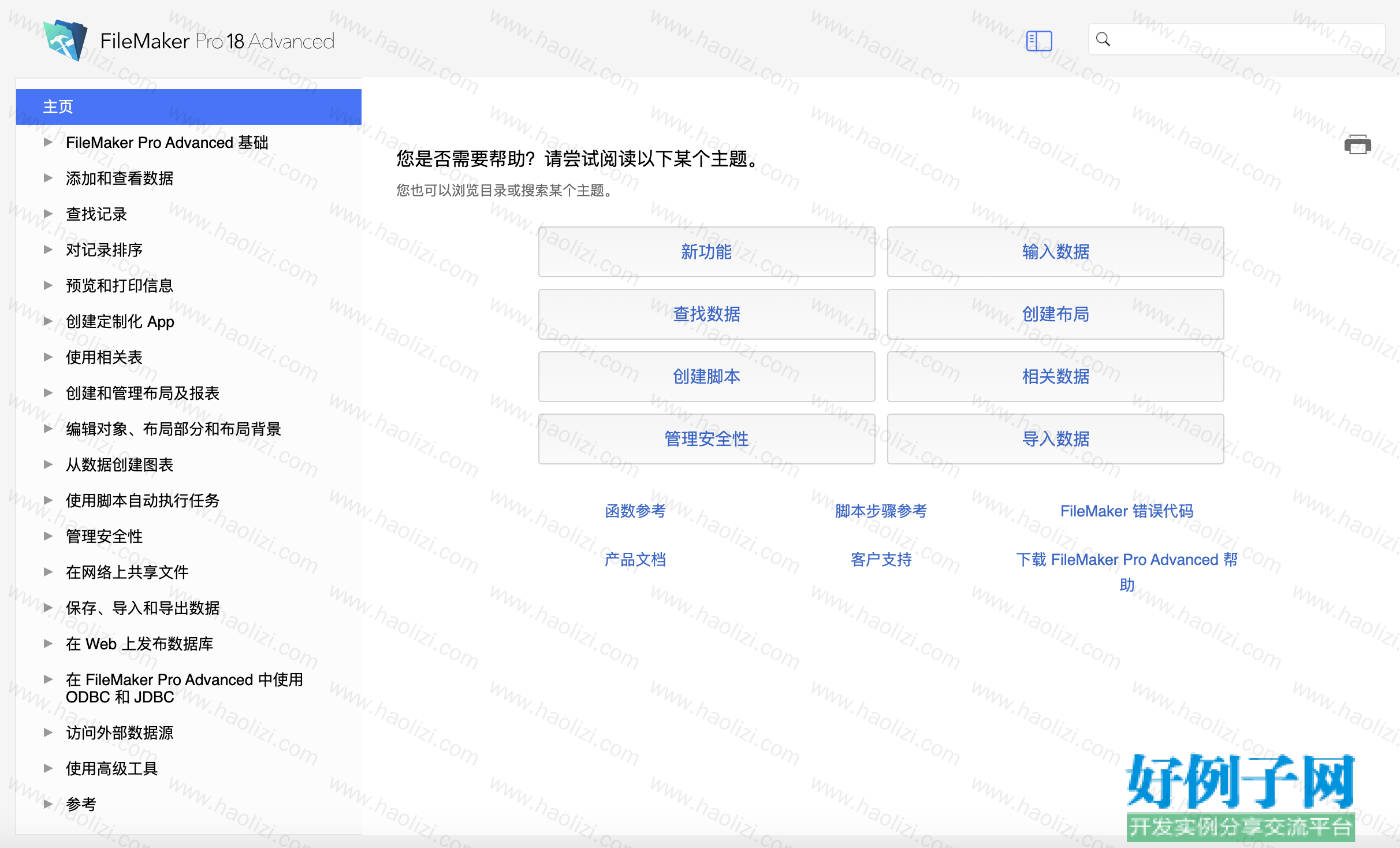Expand arrow next to sidebar 管理安全性
This screenshot has height=848, width=1400.
tap(49, 536)
